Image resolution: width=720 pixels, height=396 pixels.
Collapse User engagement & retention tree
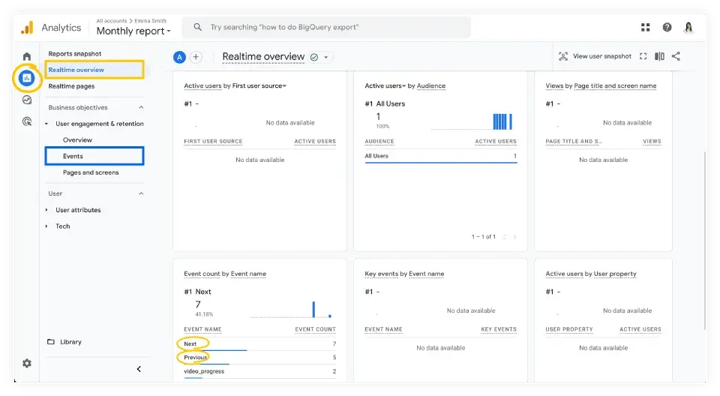coord(46,124)
